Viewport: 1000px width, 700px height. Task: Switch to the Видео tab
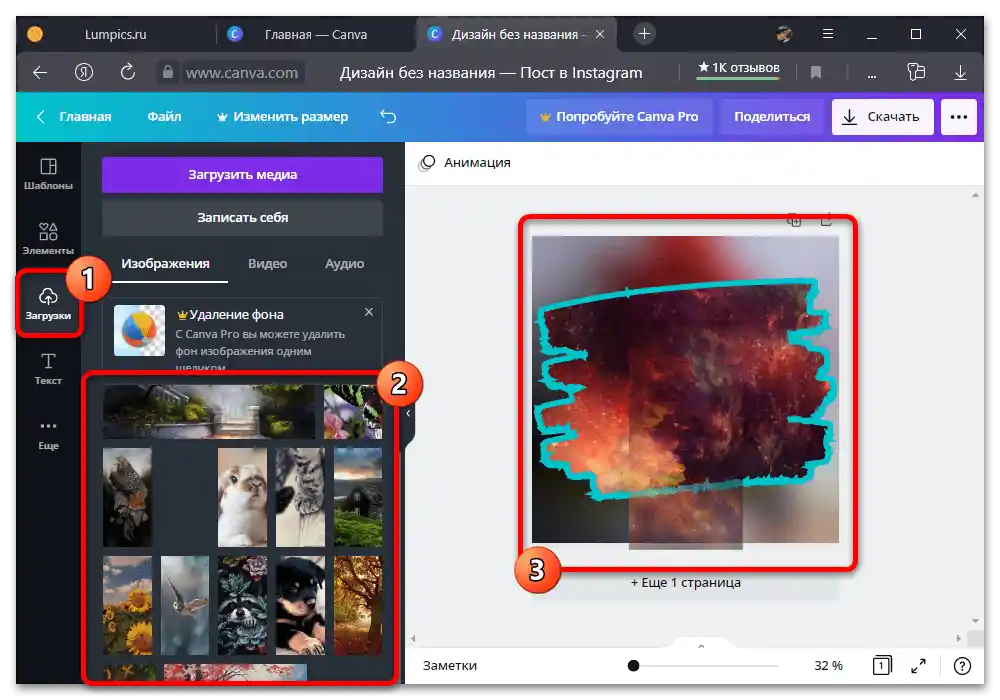tap(267, 264)
